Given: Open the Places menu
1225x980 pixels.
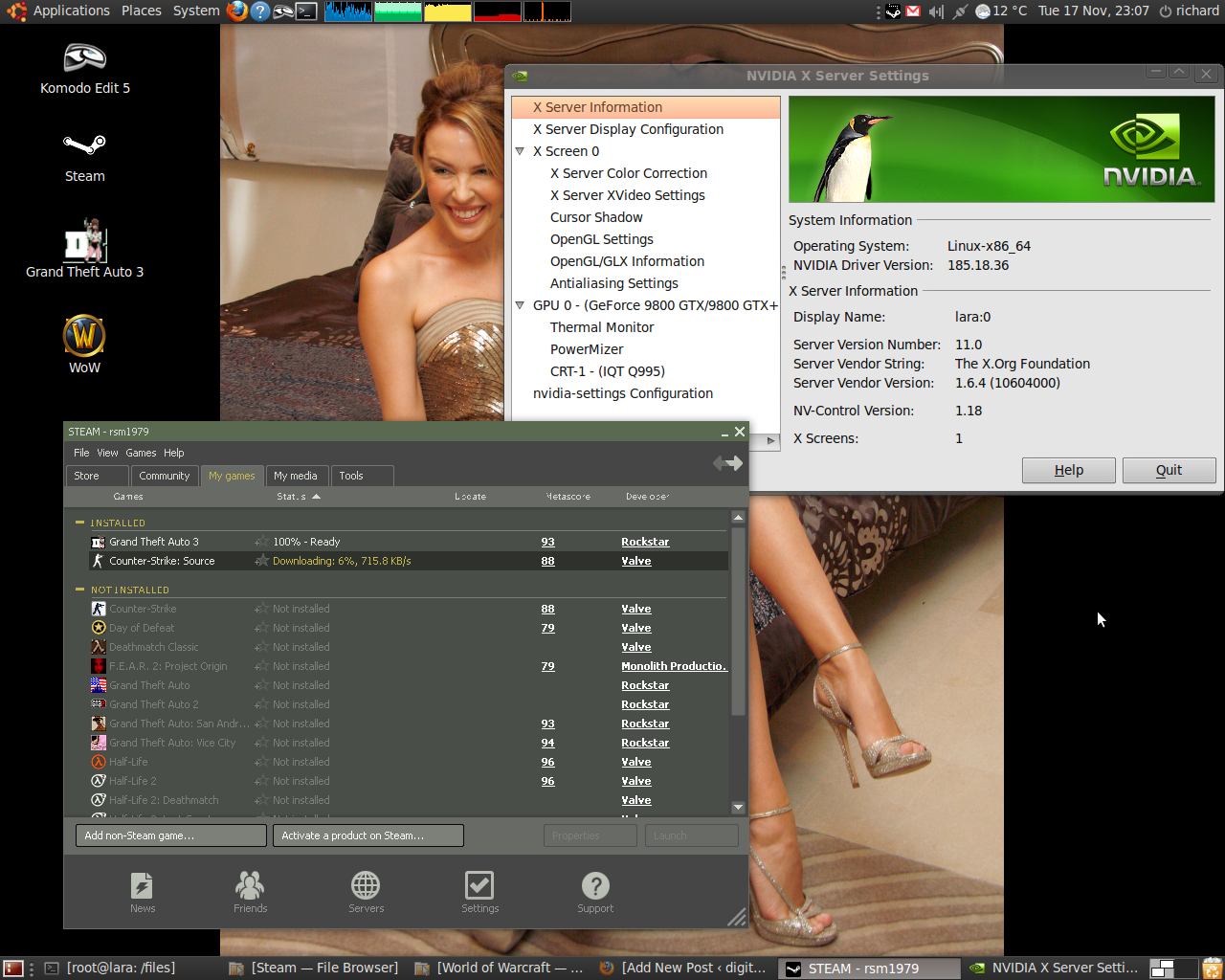Looking at the screenshot, I should [141, 11].
